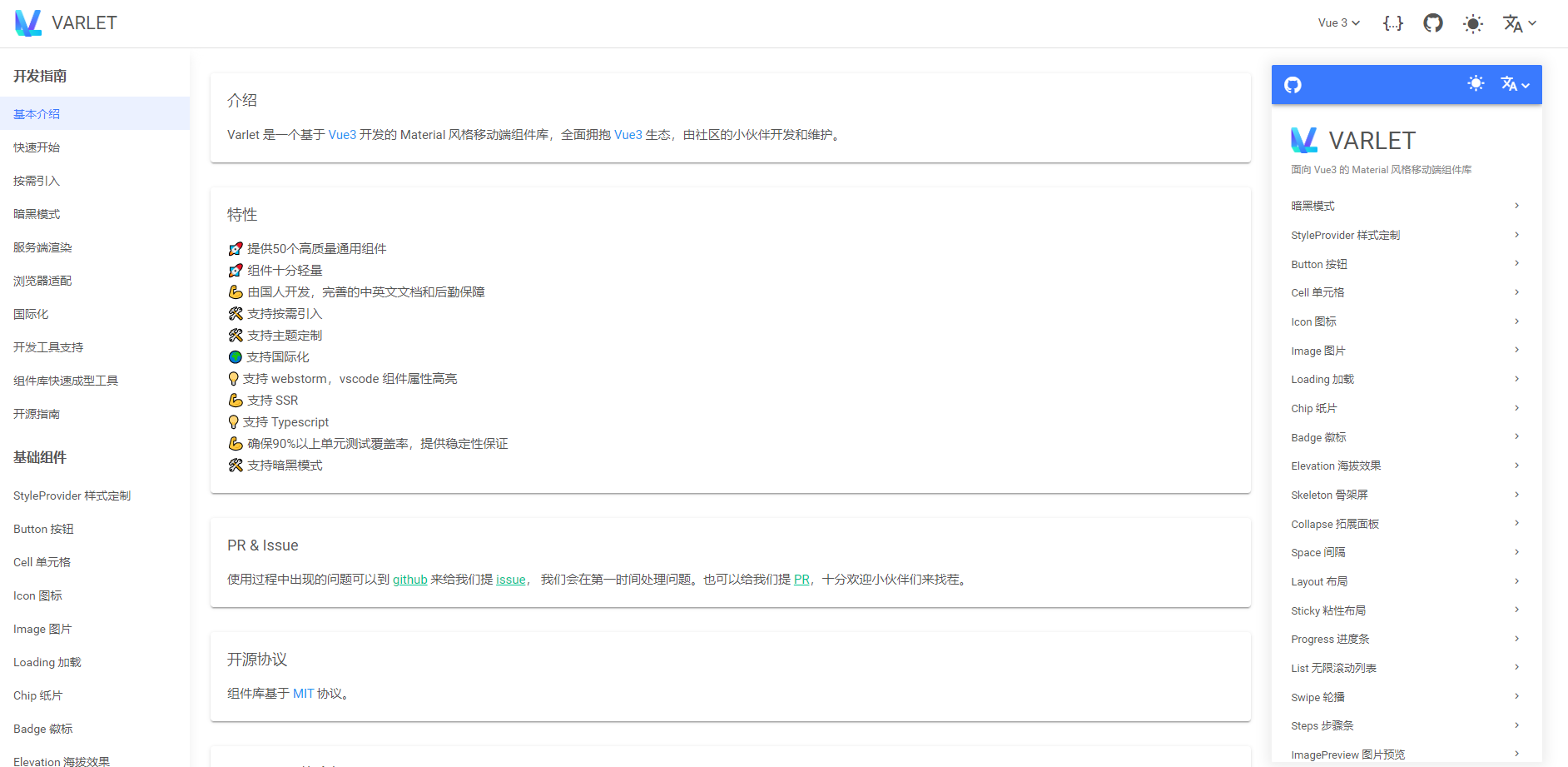
Task: Open 开发工具支持 sidebar item
Action: 95,347
